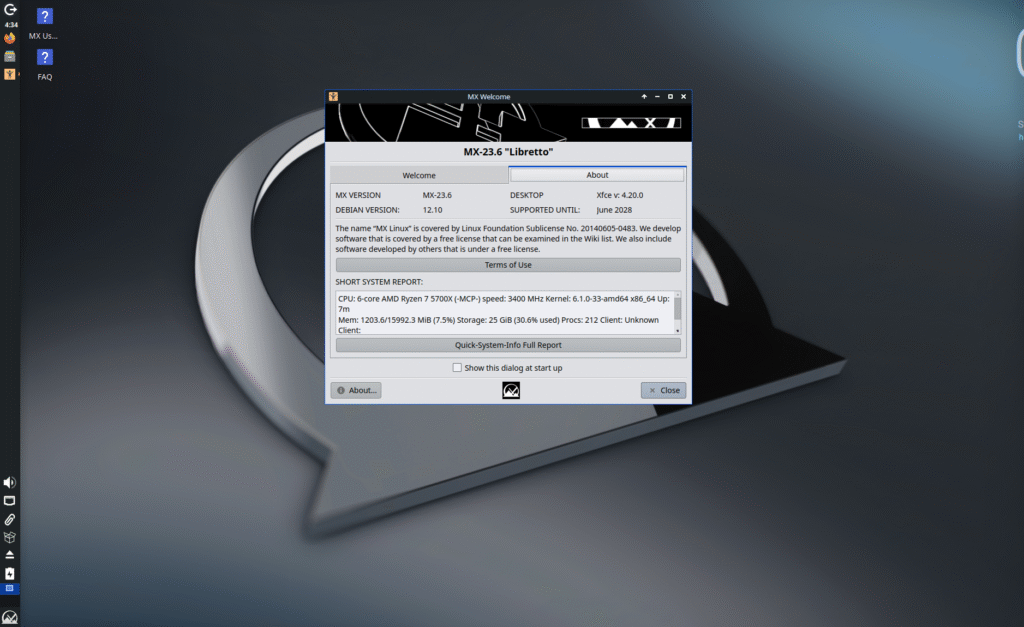Close MX Welcome via title bar X
The width and height of the screenshot is (1024, 627).
684,97
